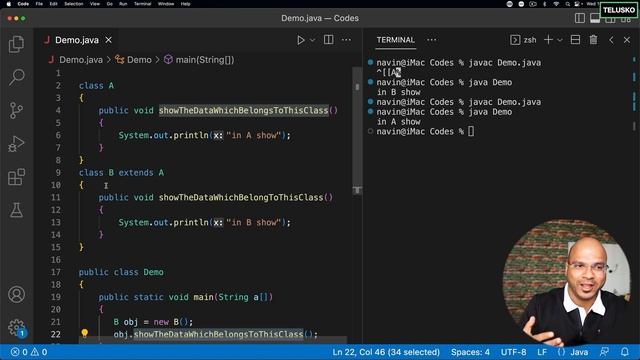Open the Go menu
This screenshot has width=640, height=360.
click(x=109, y=4)
